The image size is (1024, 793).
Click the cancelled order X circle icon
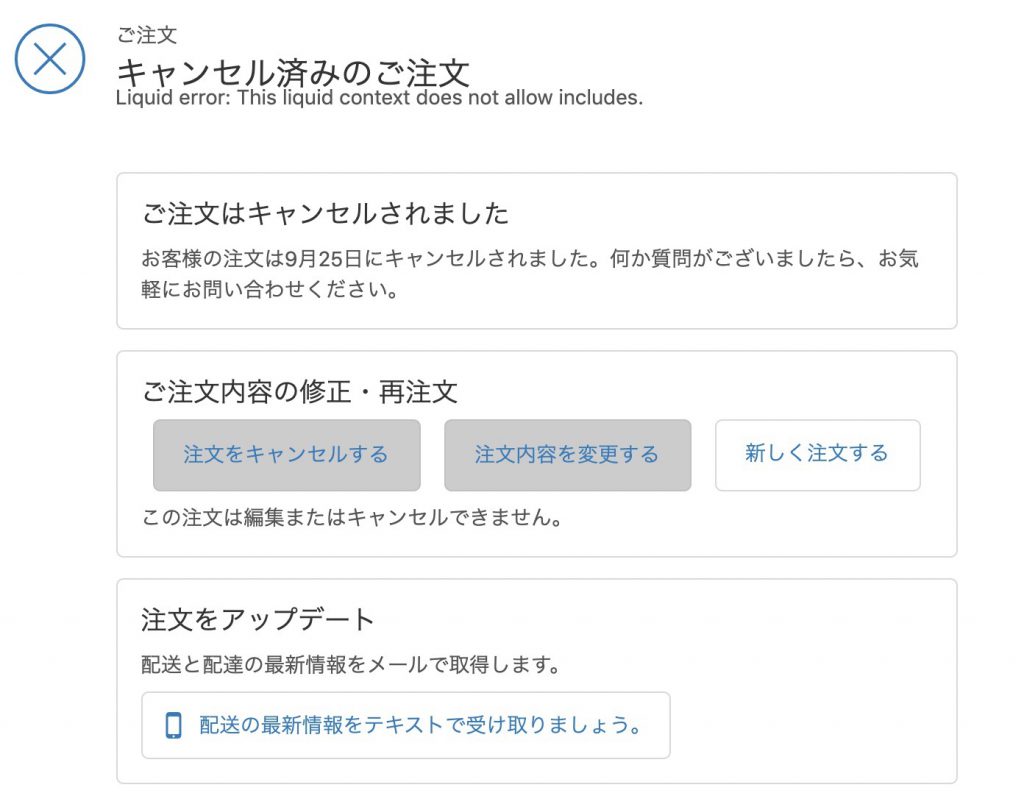tap(50, 59)
